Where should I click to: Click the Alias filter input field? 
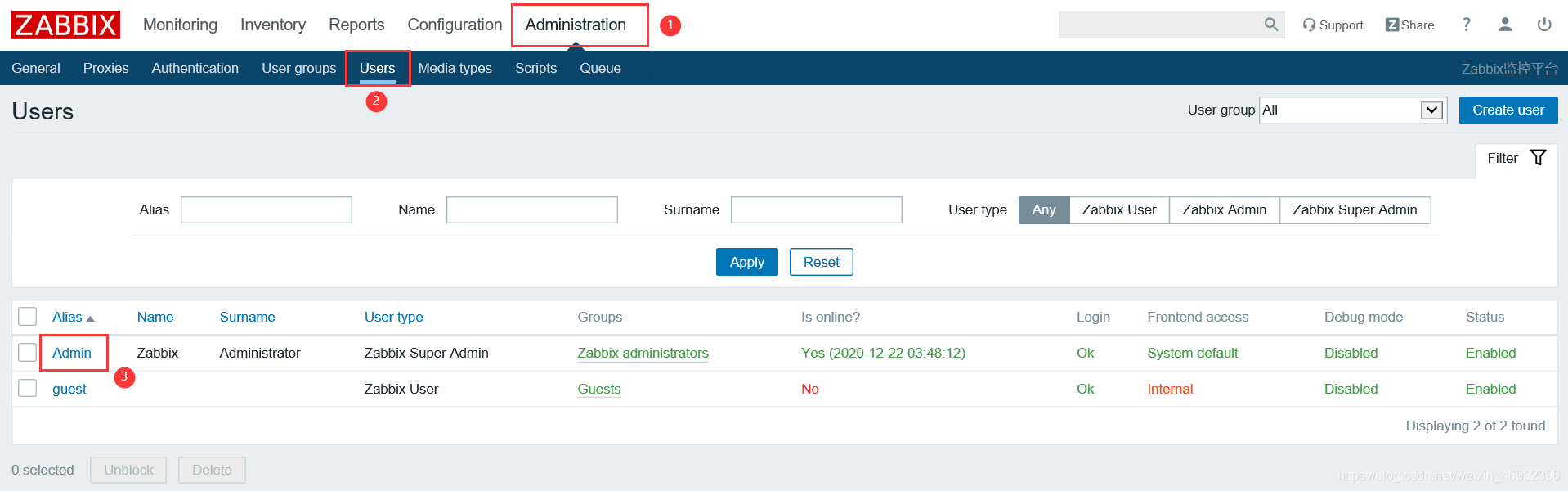coord(267,210)
